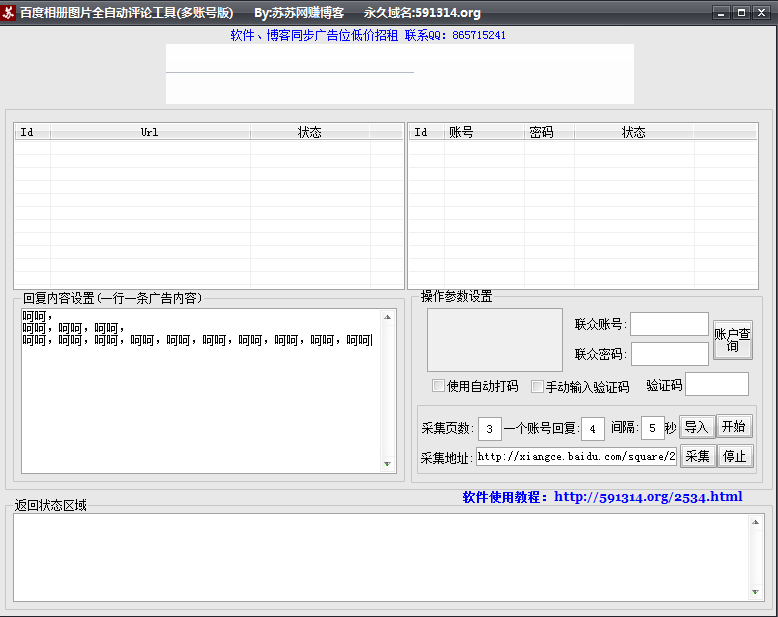Screen dimensions: 778x617
Task: Start commenting with the 开始 button
Action: pyautogui.click(x=734, y=427)
